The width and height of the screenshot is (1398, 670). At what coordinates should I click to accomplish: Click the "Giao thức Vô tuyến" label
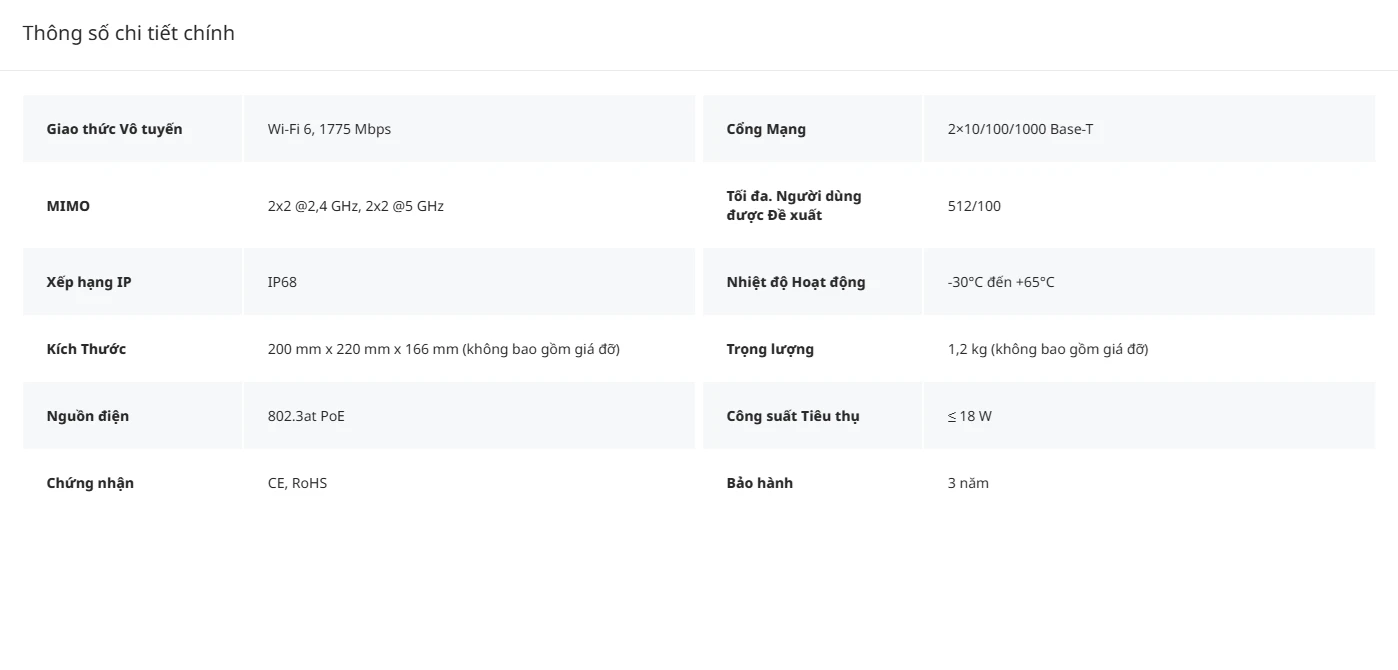pyautogui.click(x=114, y=129)
